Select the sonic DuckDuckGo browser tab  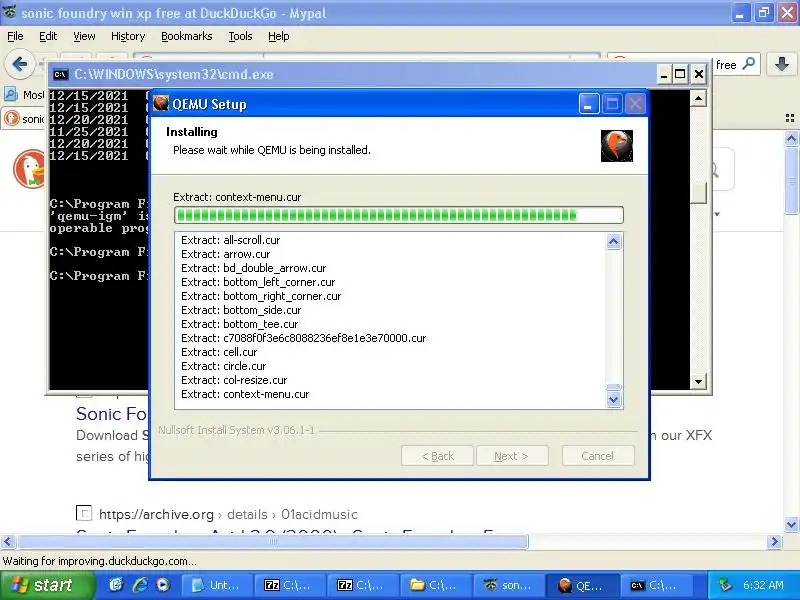click(23, 119)
